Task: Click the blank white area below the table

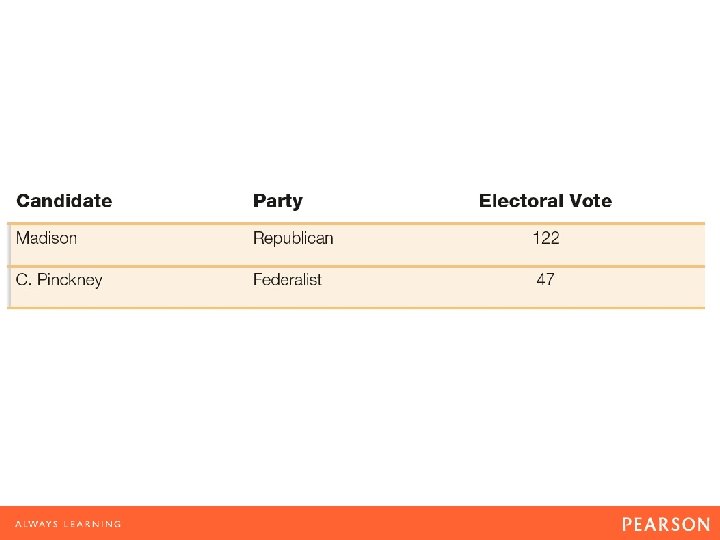Action: [x=360, y=400]
